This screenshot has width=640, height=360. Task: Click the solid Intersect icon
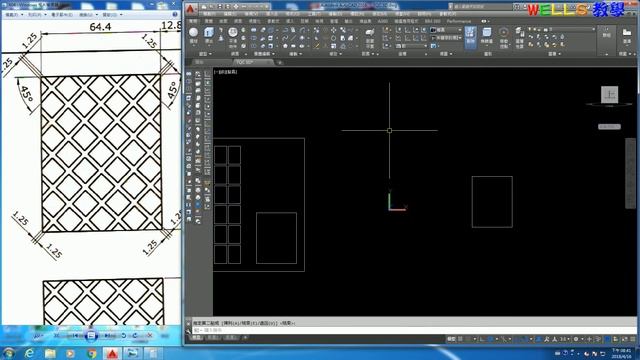point(253,46)
